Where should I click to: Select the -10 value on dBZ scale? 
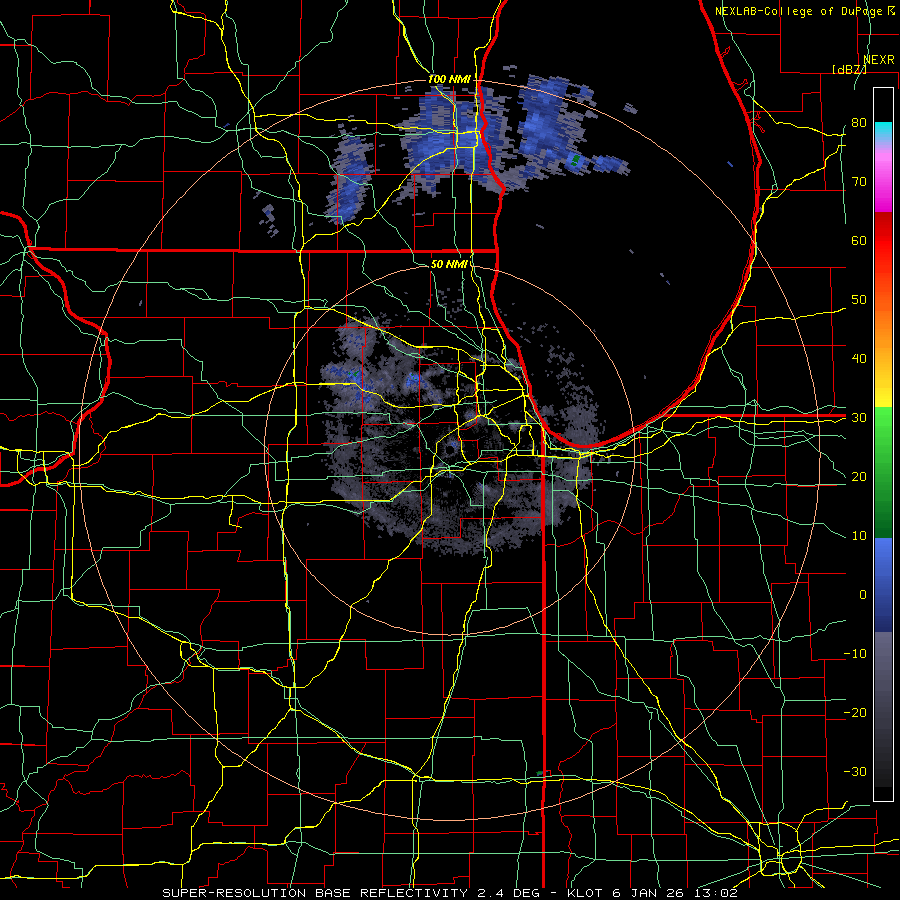pos(855,654)
